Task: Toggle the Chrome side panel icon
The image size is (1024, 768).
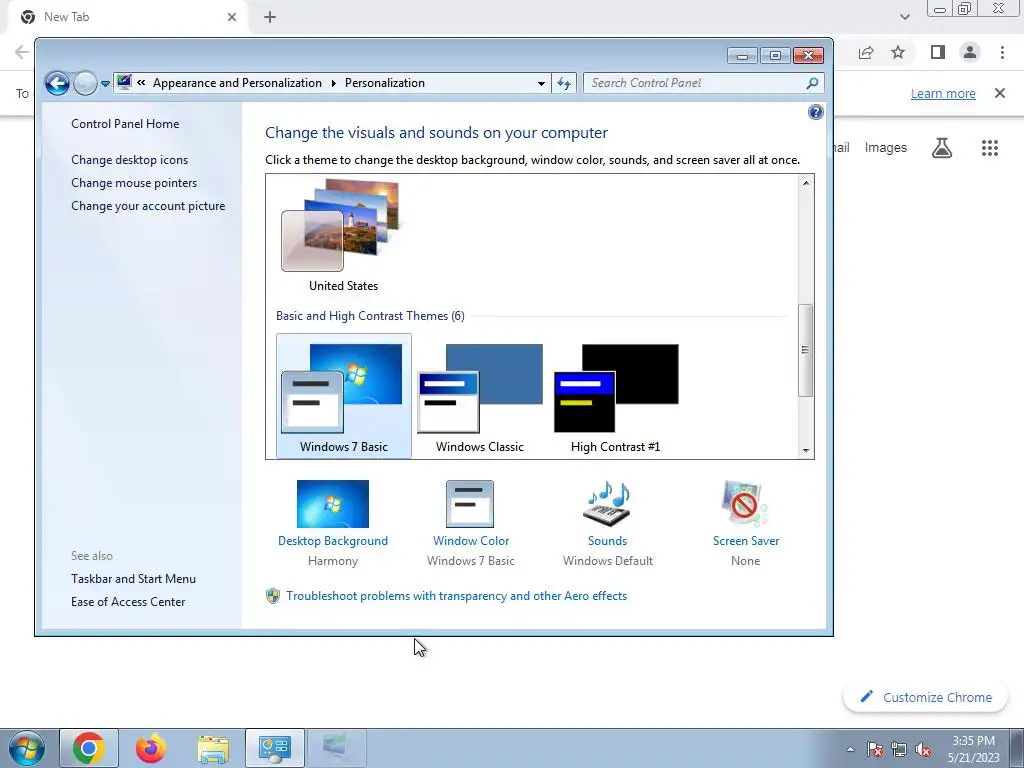Action: 938,52
